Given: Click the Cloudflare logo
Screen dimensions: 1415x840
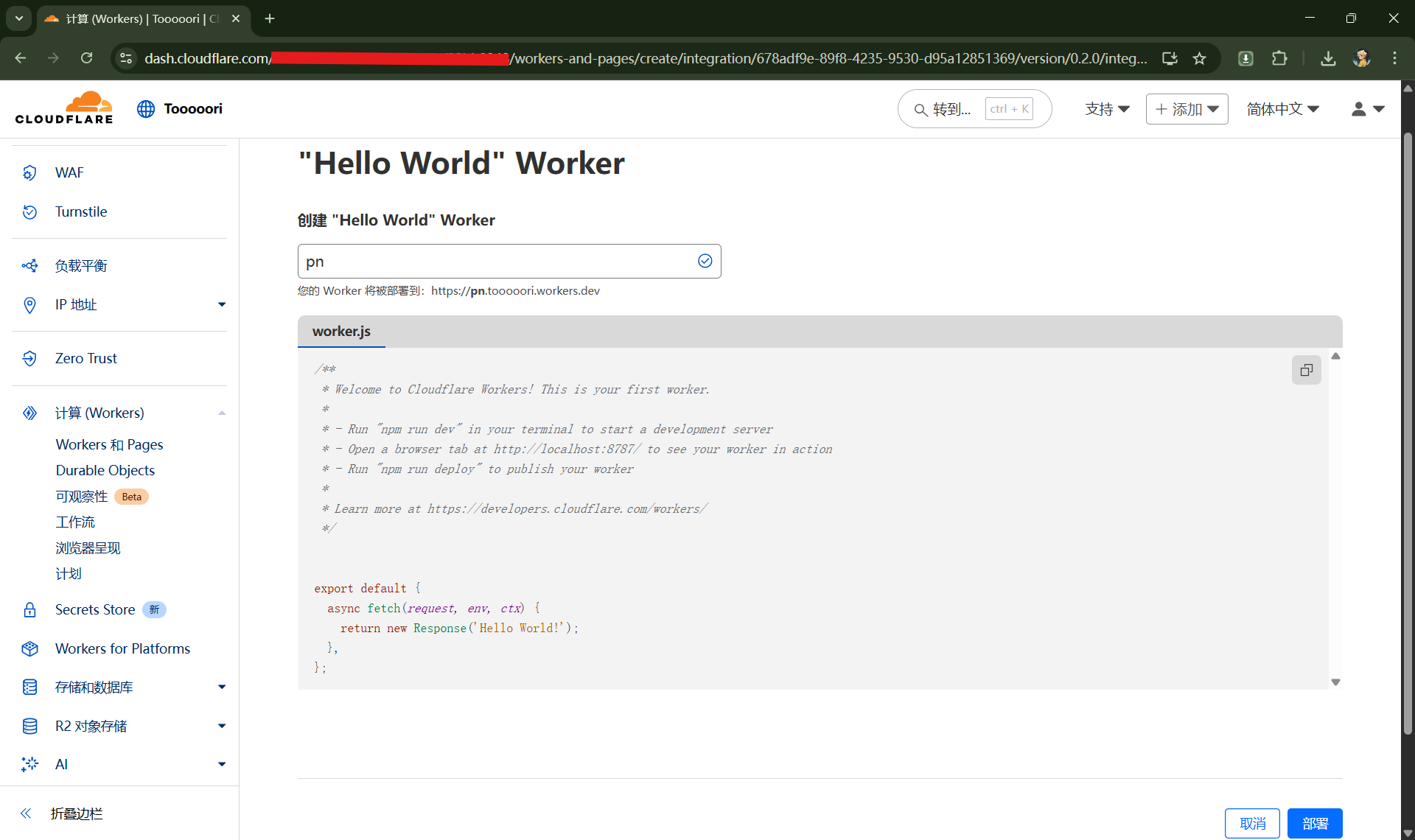Looking at the screenshot, I should point(65,108).
